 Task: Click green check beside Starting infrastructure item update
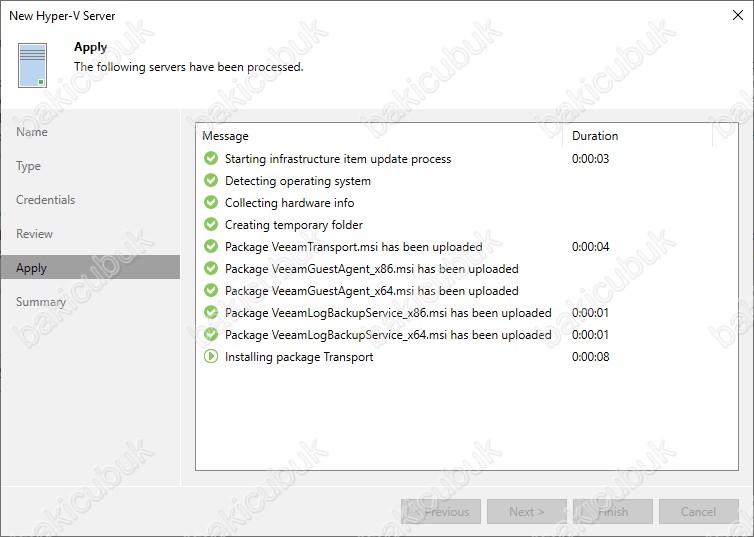(x=211, y=158)
